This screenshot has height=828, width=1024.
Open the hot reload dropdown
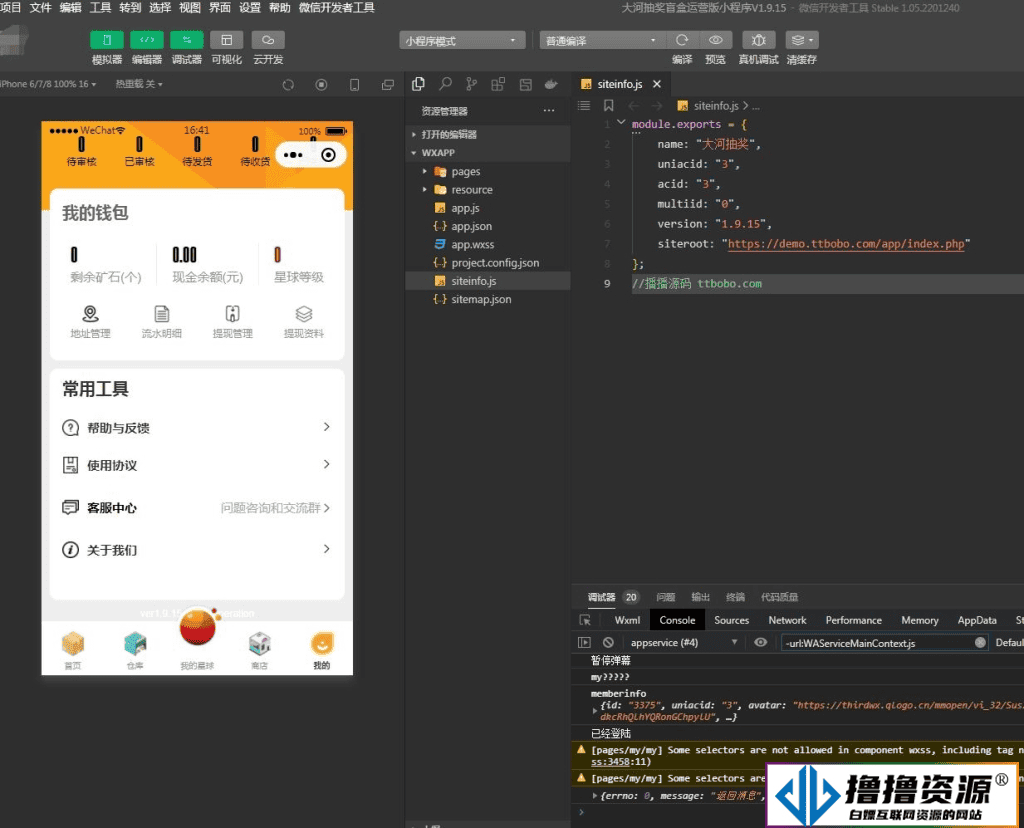139,84
